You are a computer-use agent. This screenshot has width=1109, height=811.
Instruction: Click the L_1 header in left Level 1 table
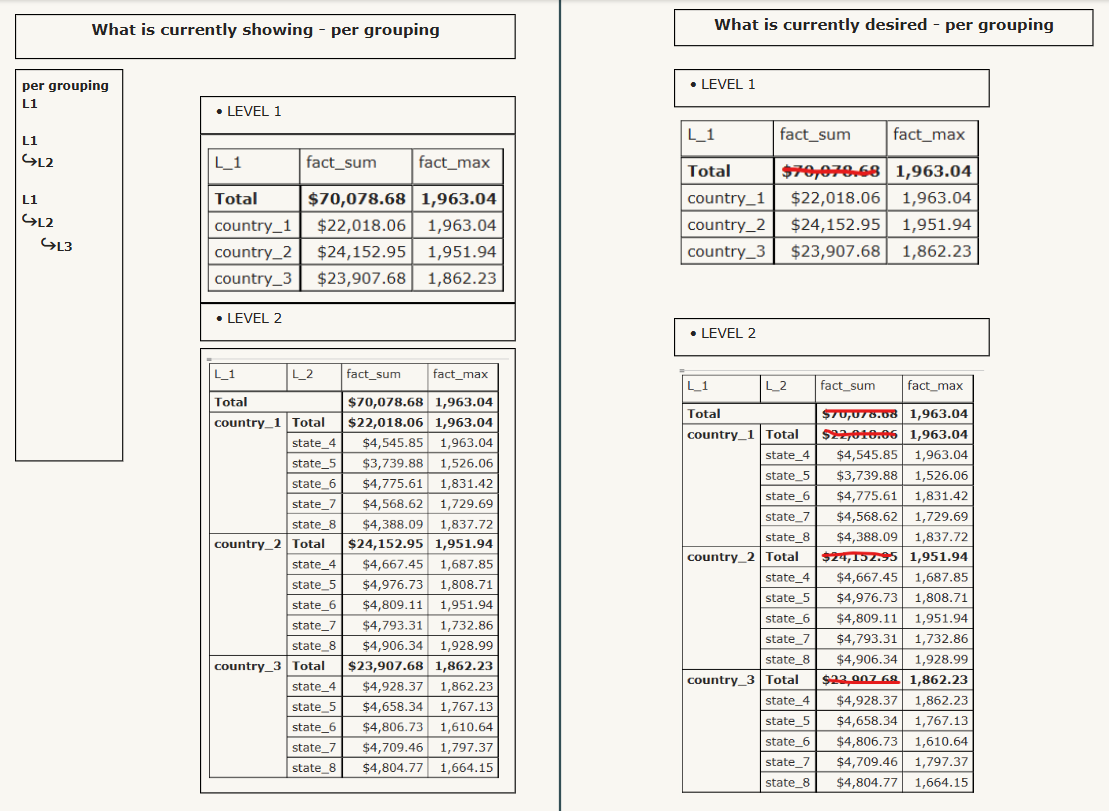click(x=228, y=163)
